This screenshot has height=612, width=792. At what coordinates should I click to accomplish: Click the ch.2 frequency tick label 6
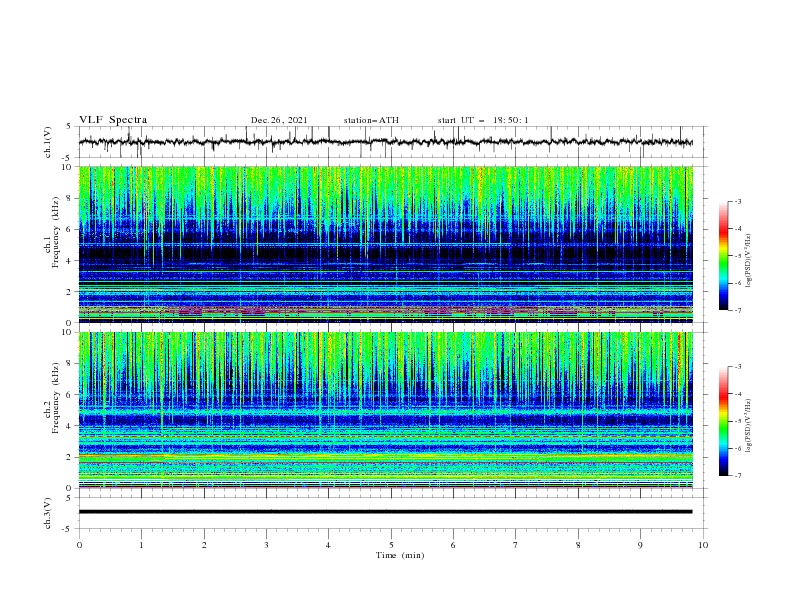pos(71,395)
